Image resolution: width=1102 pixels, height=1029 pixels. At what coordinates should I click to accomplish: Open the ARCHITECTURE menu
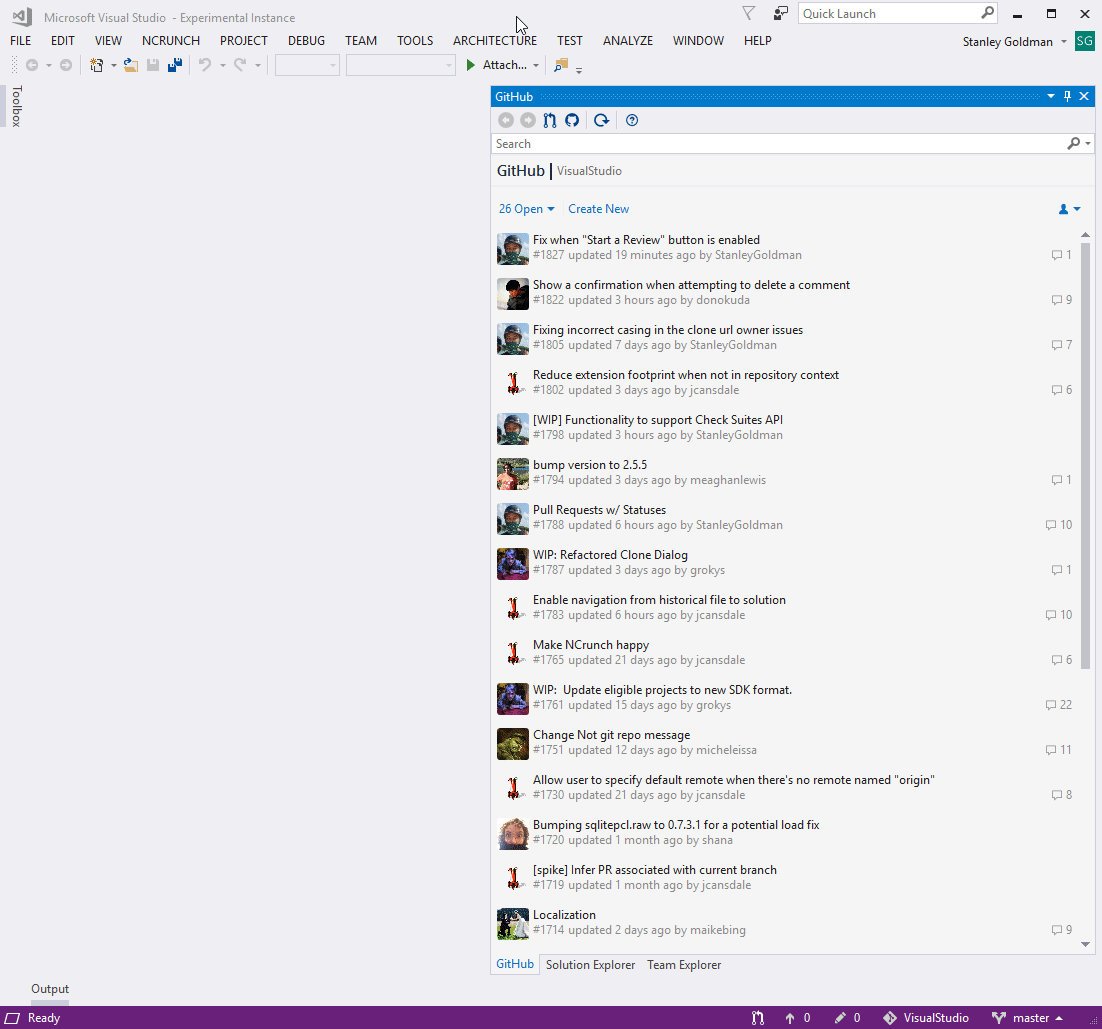(x=495, y=41)
